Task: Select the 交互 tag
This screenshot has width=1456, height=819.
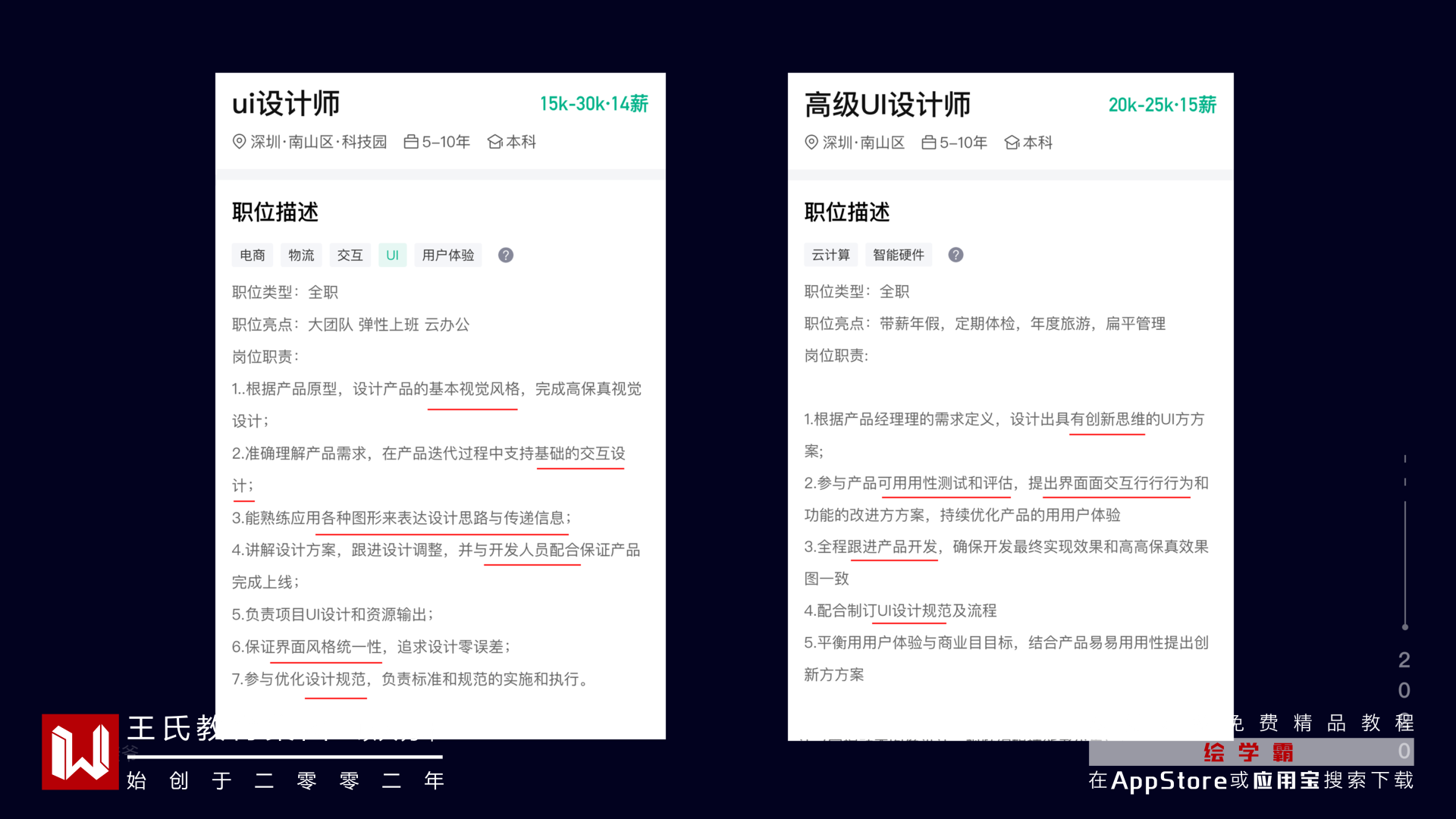Action: (350, 256)
